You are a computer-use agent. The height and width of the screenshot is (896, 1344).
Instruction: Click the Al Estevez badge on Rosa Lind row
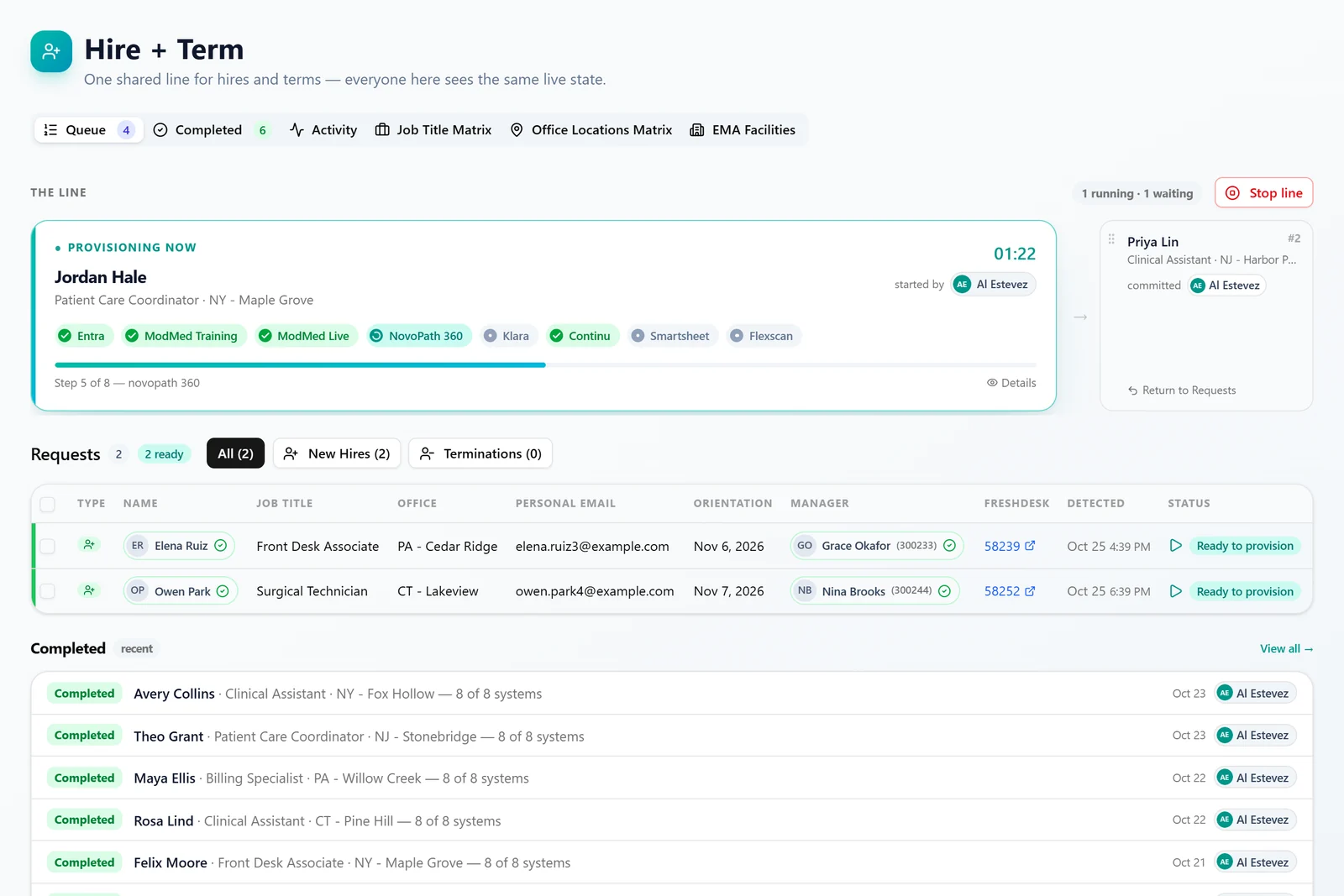point(1256,820)
